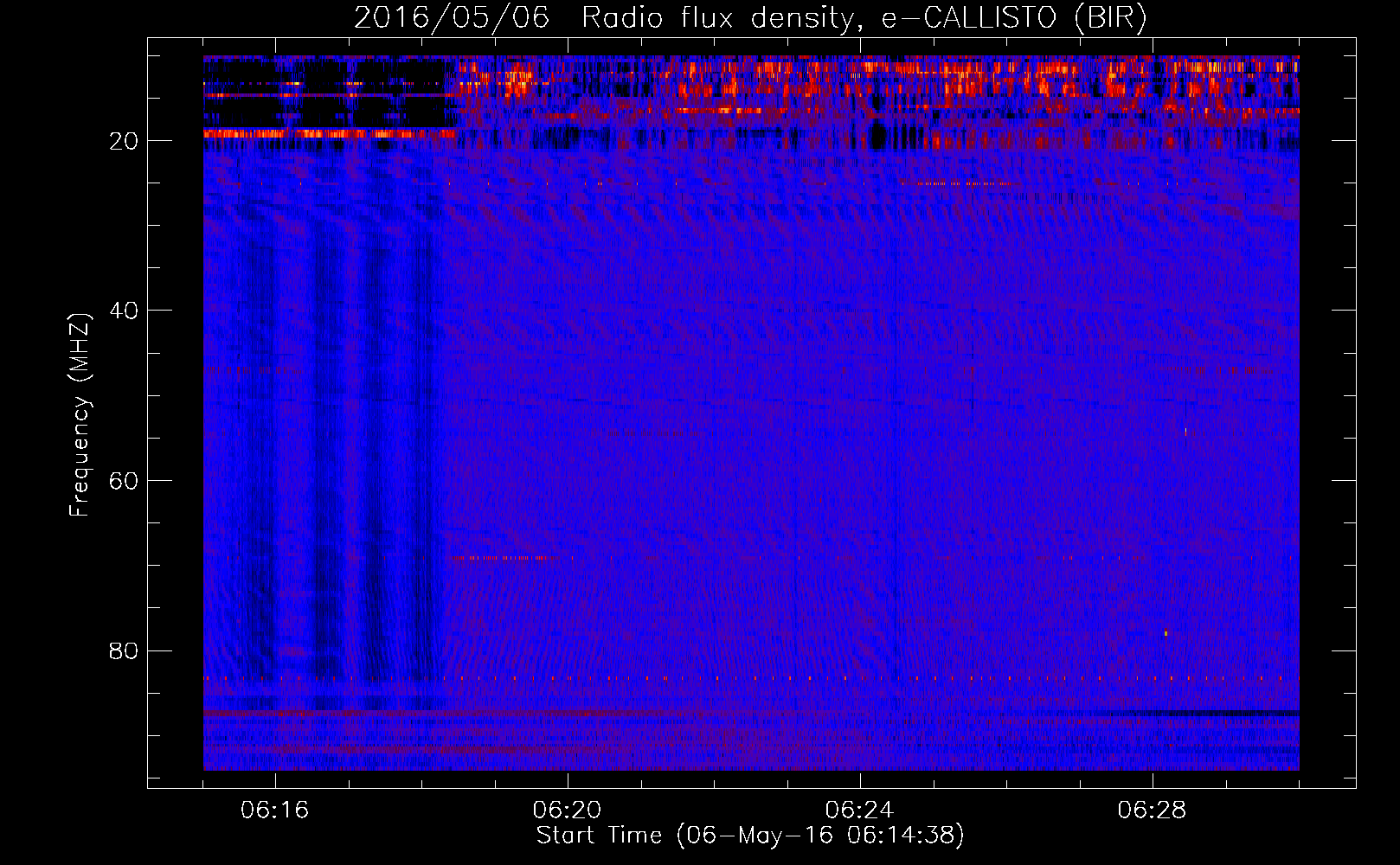Image resolution: width=1400 pixels, height=865 pixels.
Task: Click the yellow spot near 78 MHz
Action: 1166,633
